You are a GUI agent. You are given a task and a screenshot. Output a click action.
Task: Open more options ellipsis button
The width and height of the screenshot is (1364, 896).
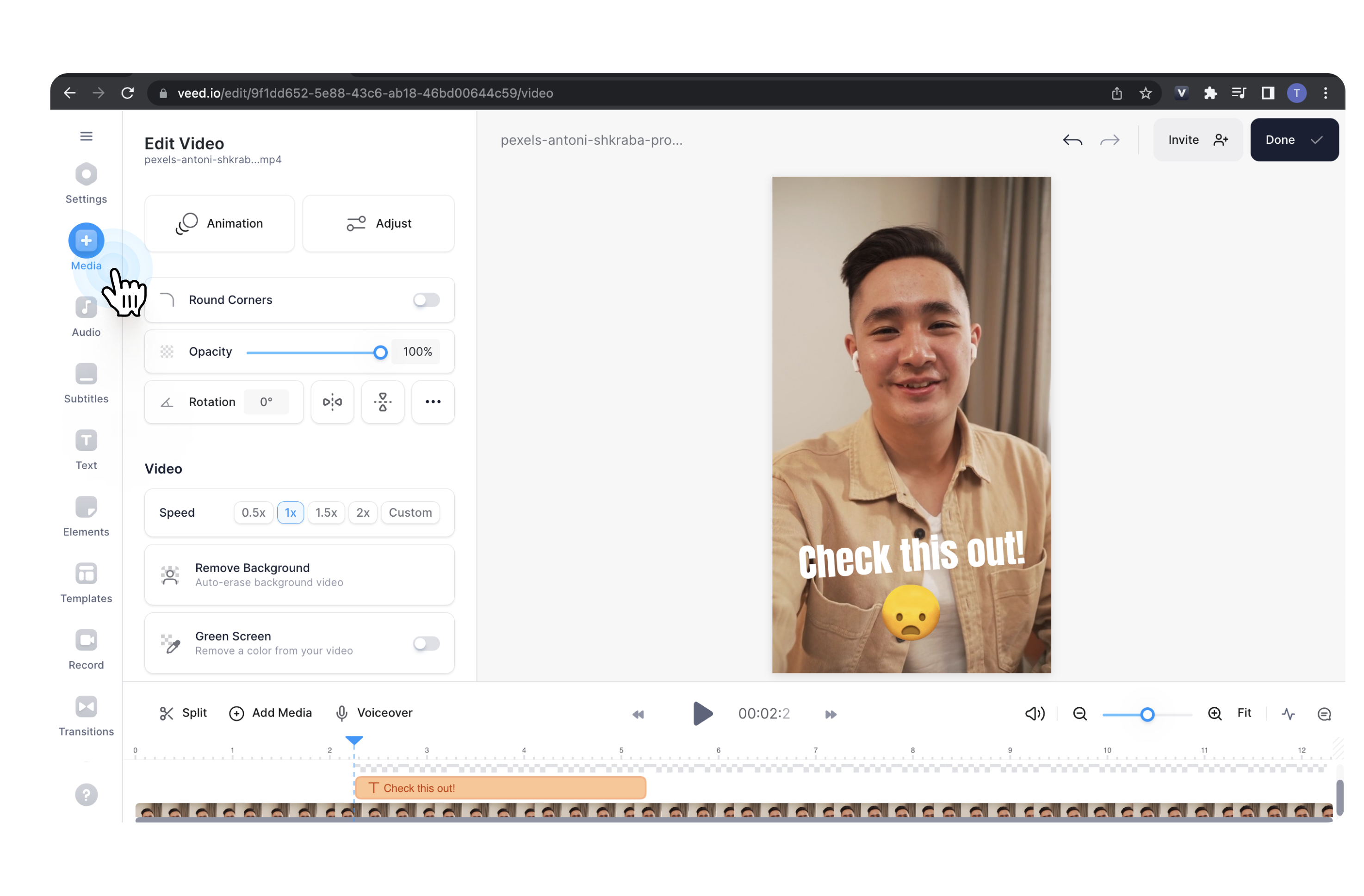(433, 402)
